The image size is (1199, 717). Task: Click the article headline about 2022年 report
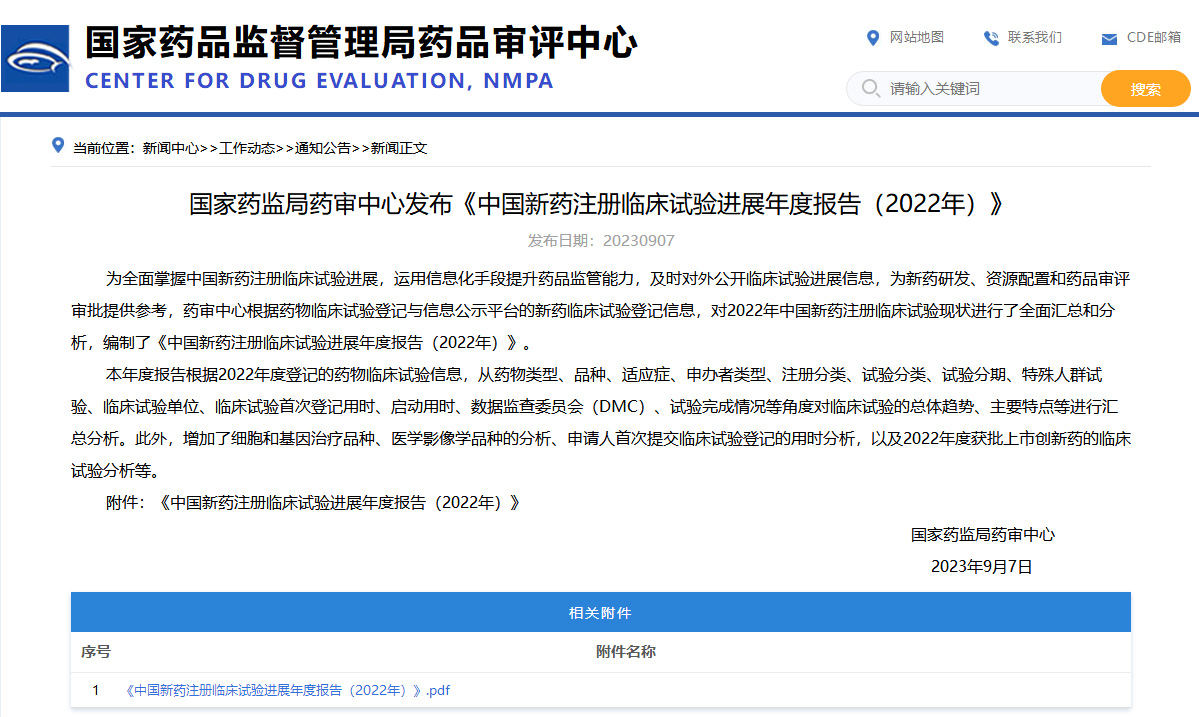click(596, 204)
